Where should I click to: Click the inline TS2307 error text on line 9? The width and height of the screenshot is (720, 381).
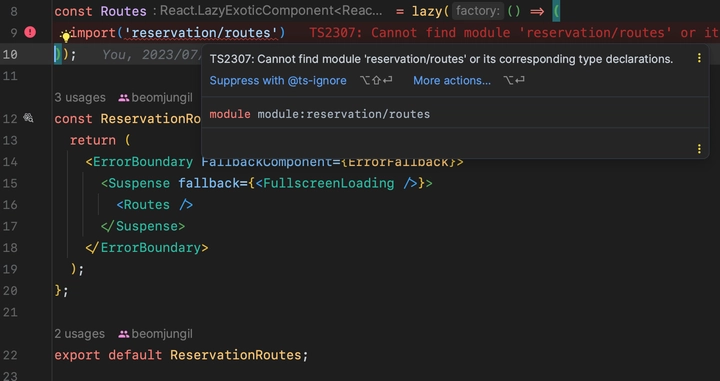click(x=514, y=33)
